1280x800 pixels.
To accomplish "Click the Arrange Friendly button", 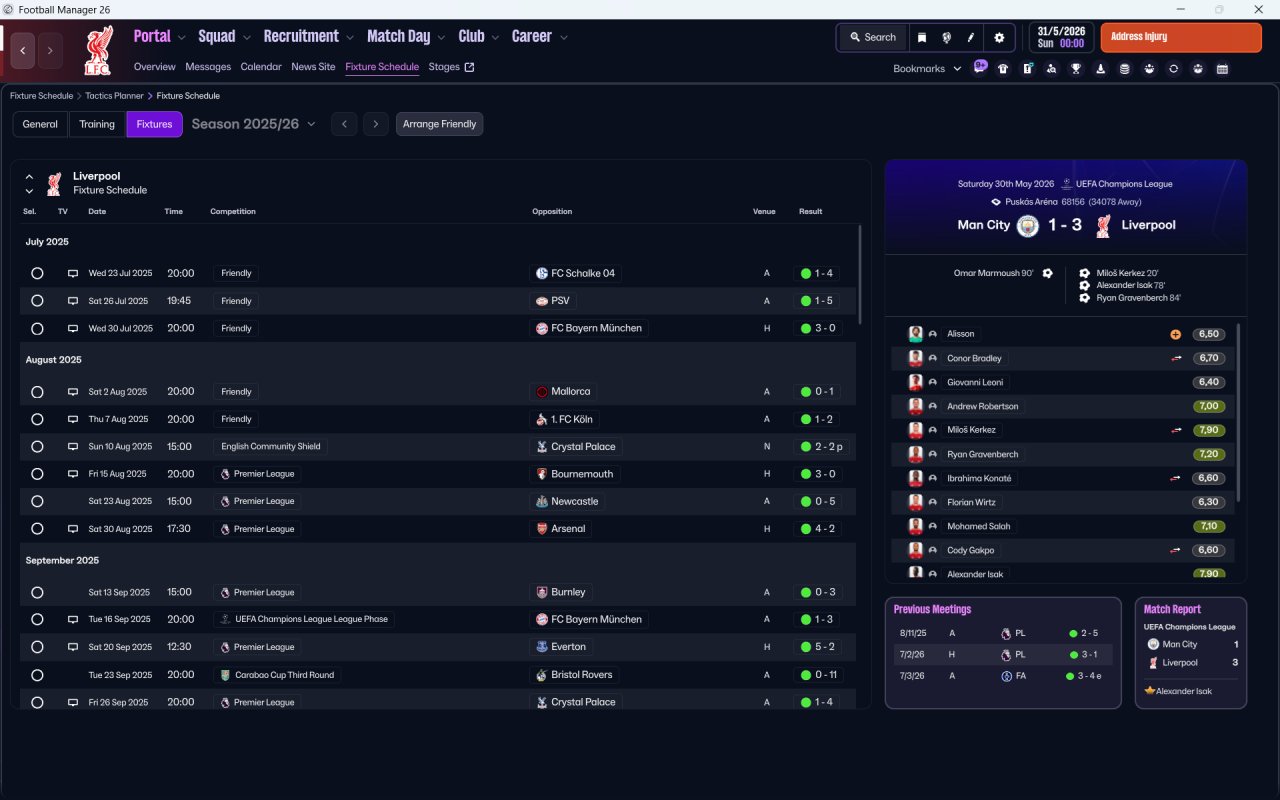I will point(440,124).
